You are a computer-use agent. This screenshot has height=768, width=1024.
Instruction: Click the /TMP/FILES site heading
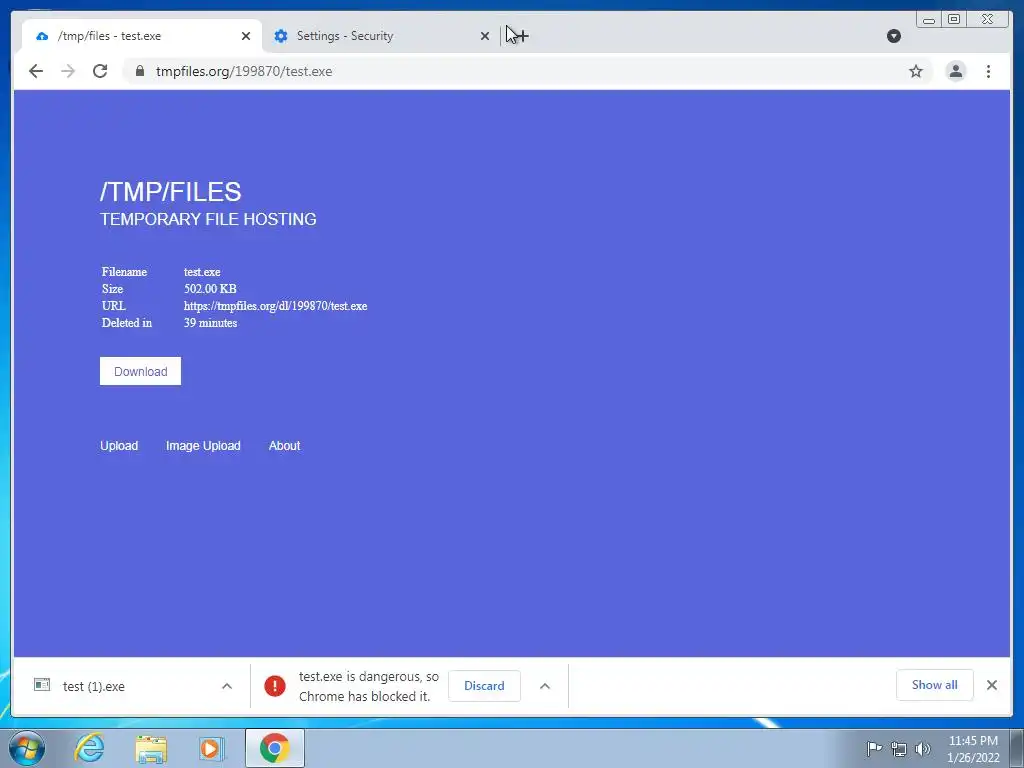pyautogui.click(x=170, y=191)
